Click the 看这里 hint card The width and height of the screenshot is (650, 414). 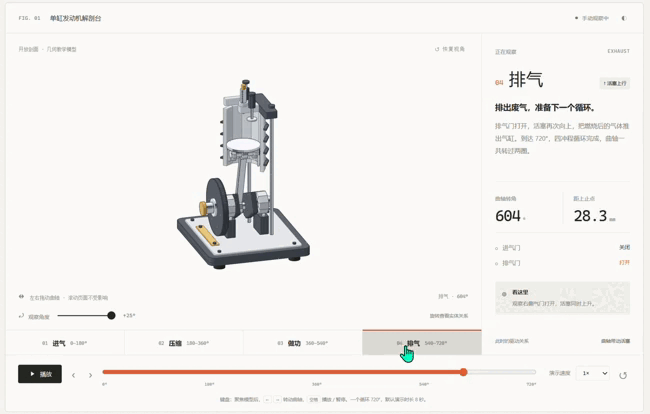563,298
